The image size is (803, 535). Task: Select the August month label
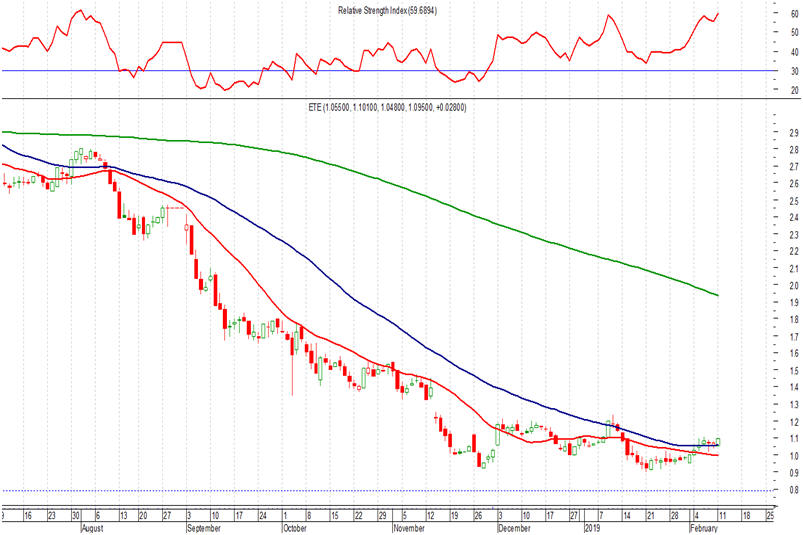click(x=93, y=528)
